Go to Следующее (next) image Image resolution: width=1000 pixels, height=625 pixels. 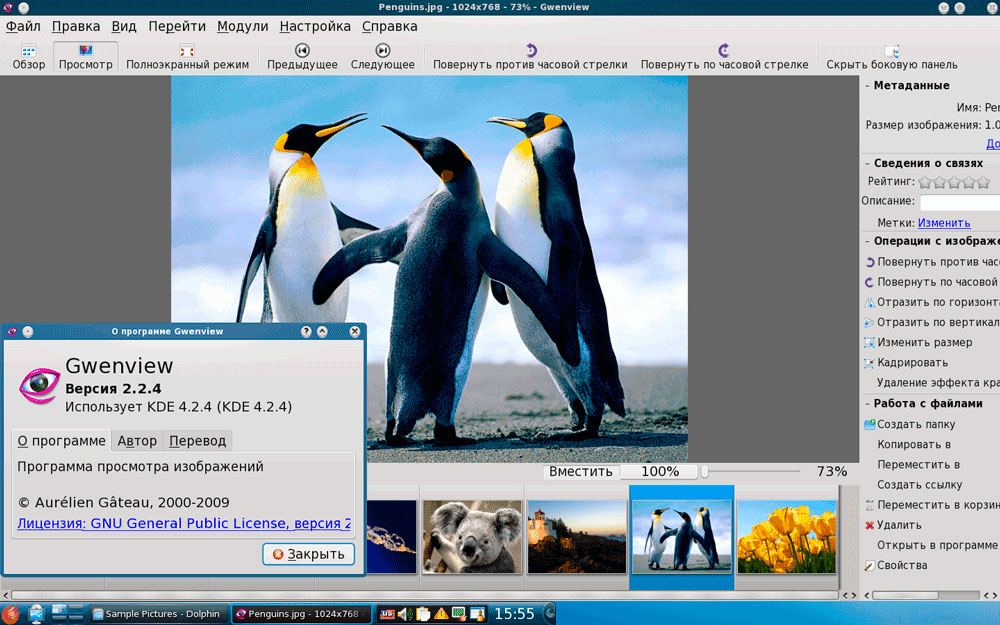pos(382,57)
